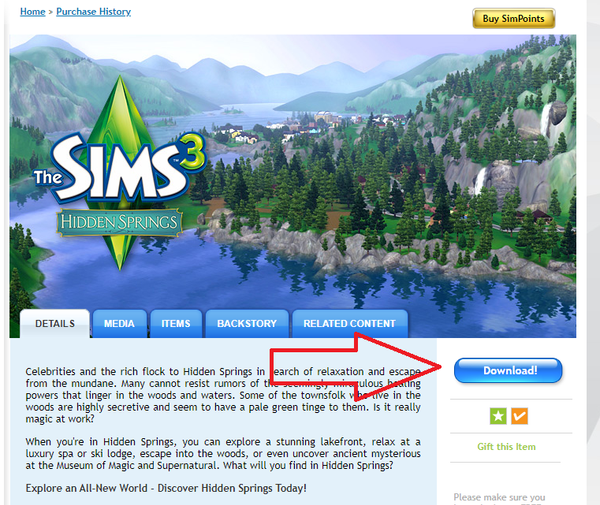
Task: Open the Details tab
Action: point(55,324)
